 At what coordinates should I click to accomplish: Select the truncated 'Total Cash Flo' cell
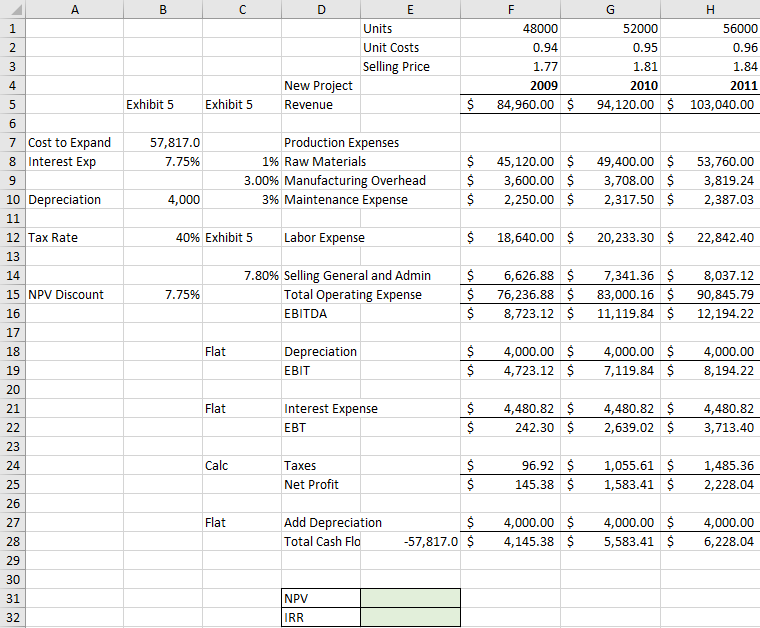[321, 541]
